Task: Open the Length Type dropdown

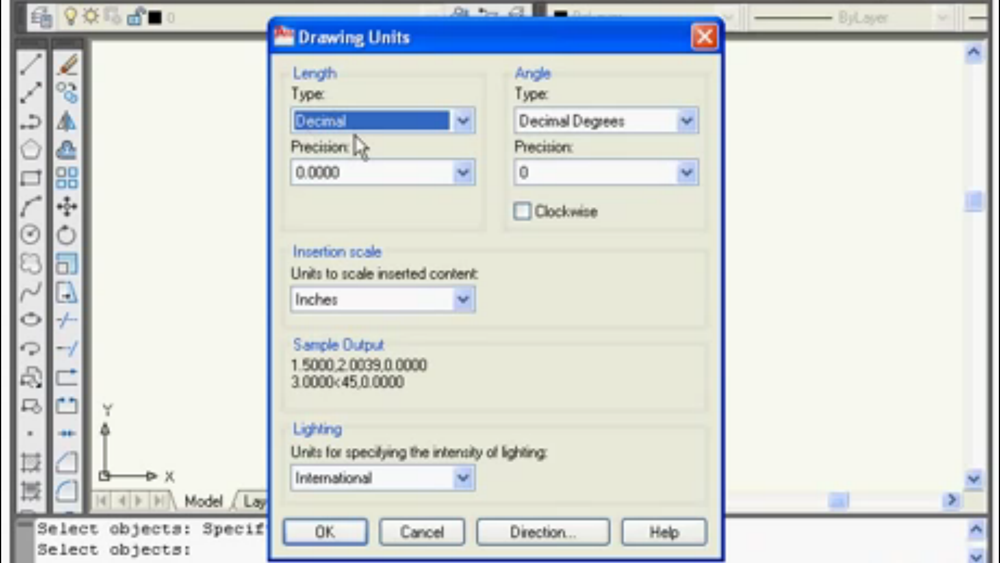Action: (x=383, y=121)
